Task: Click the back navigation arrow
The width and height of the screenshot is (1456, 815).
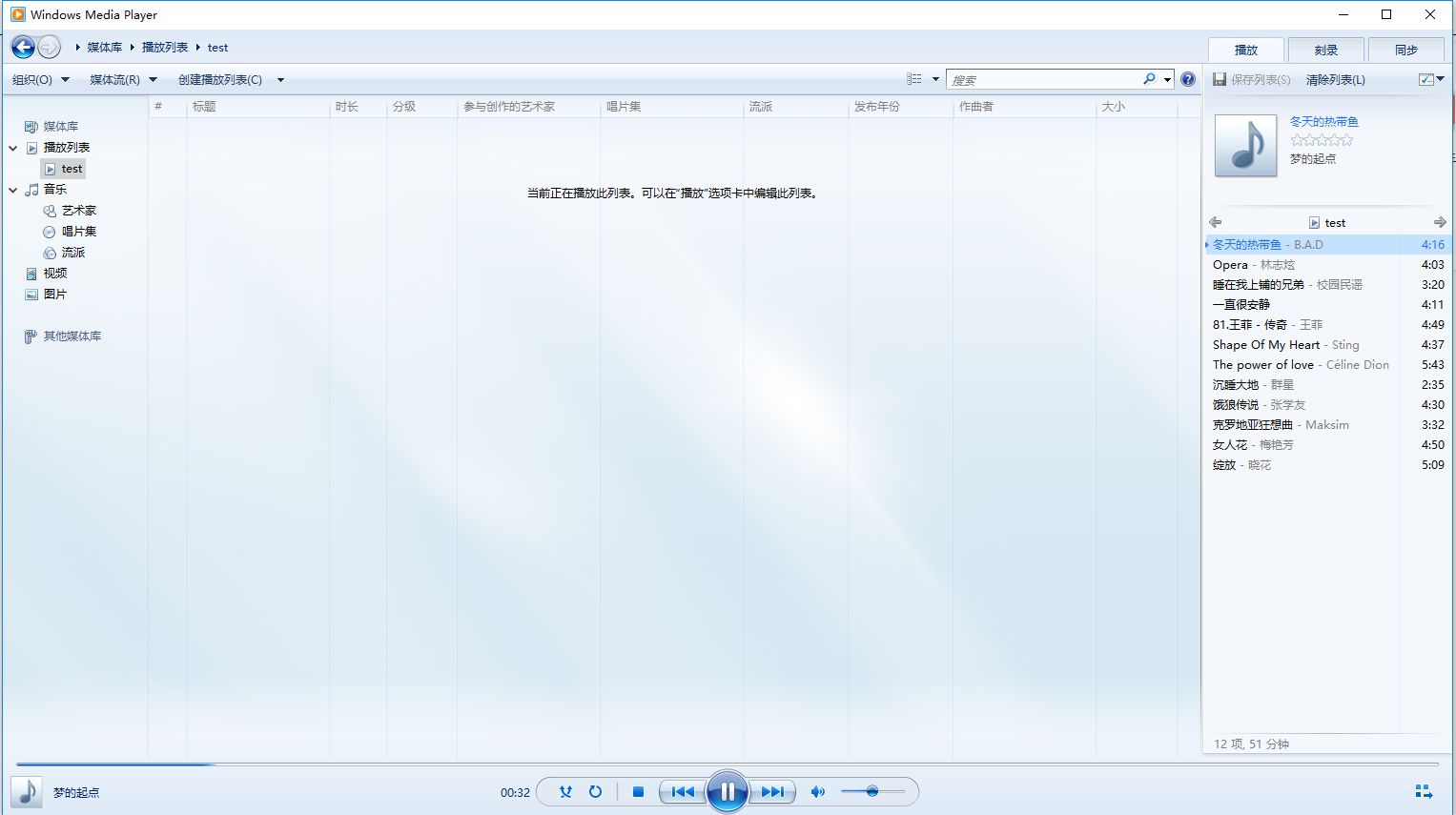Action: pyautogui.click(x=23, y=47)
